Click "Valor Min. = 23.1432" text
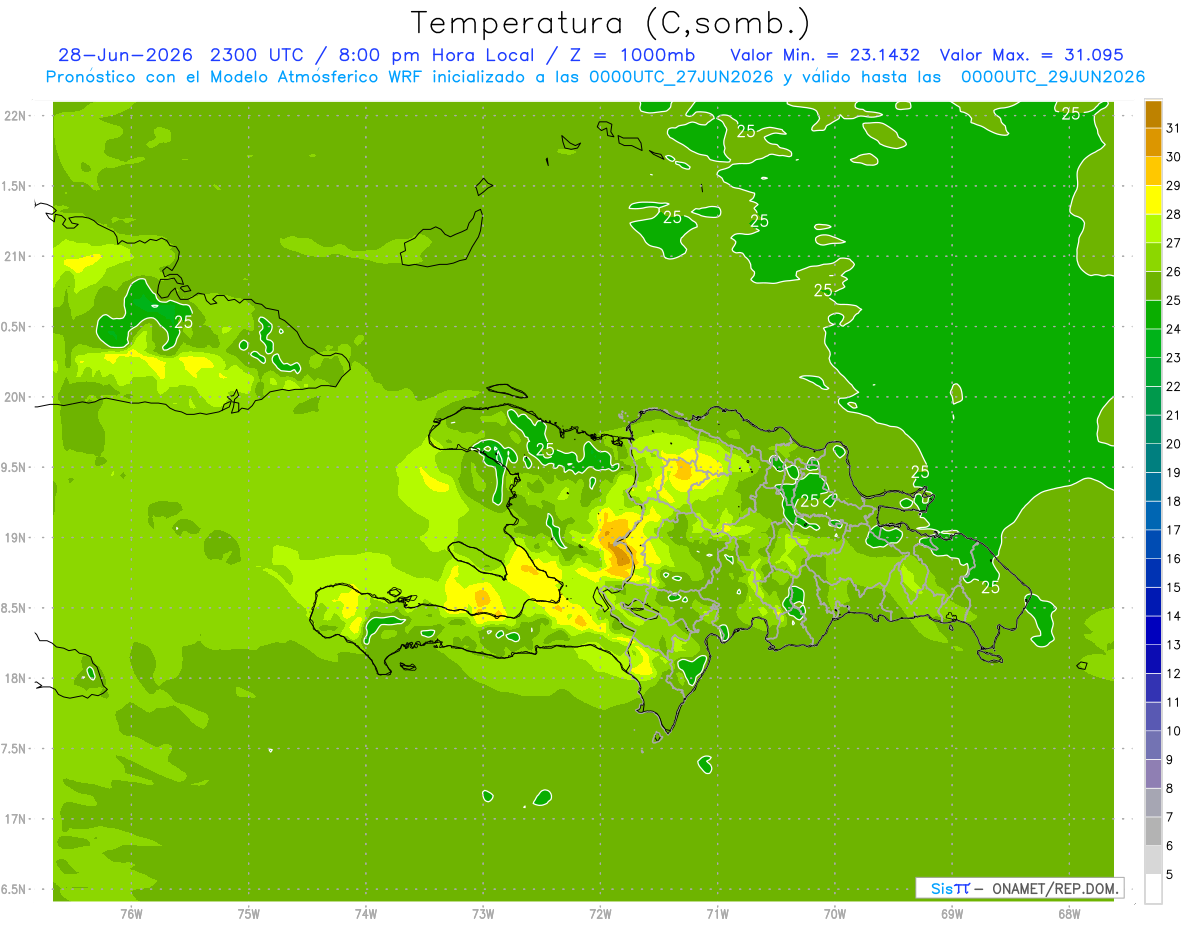The width and height of the screenshot is (1200, 927). coord(825,55)
